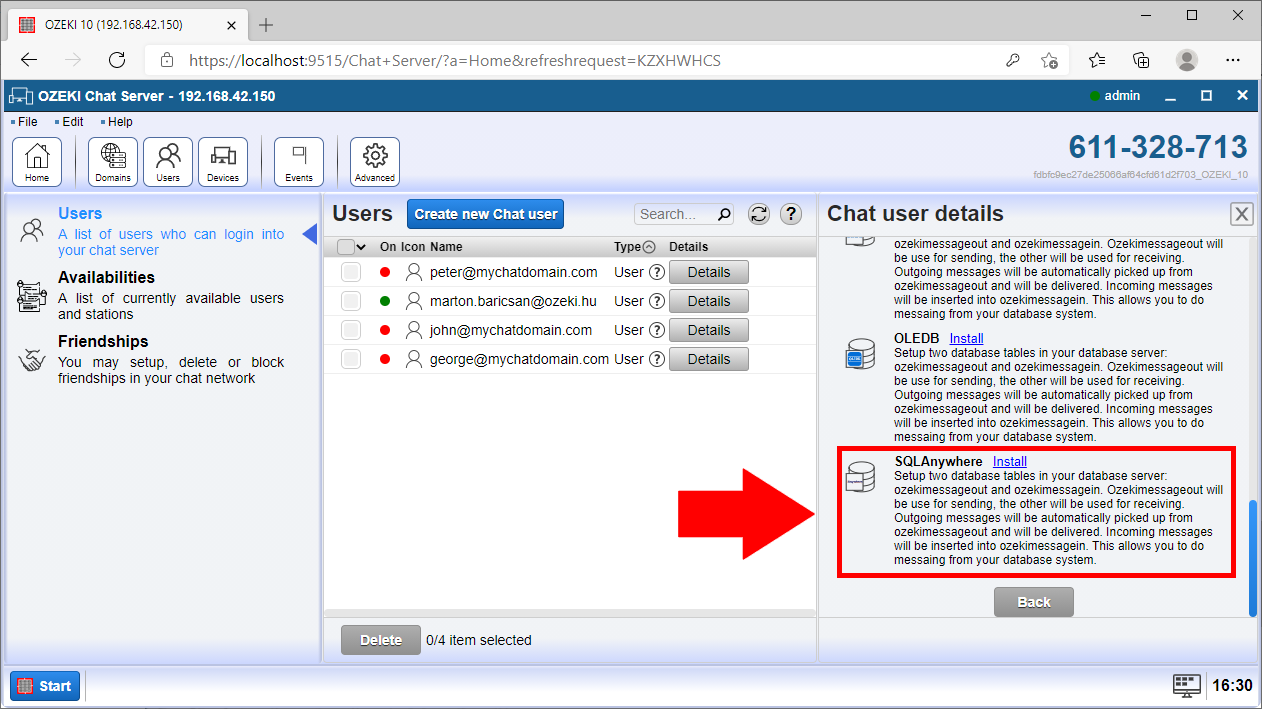Viewport: 1262px width, 709px height.
Task: Open the Events toolbar icon
Action: pos(299,162)
